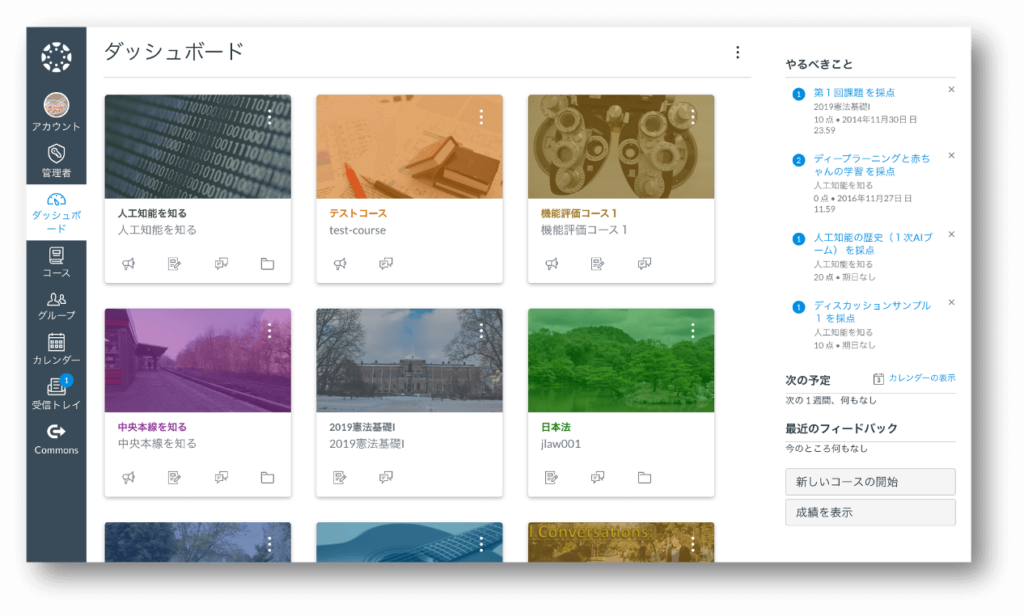Open files for 日本法 course

click(x=645, y=478)
